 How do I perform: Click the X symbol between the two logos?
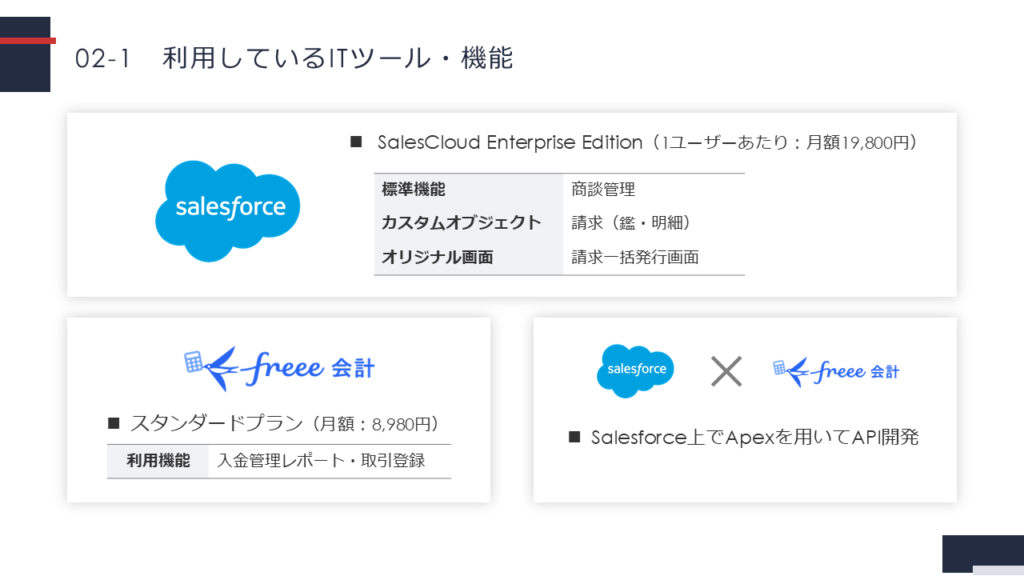pyautogui.click(x=725, y=371)
